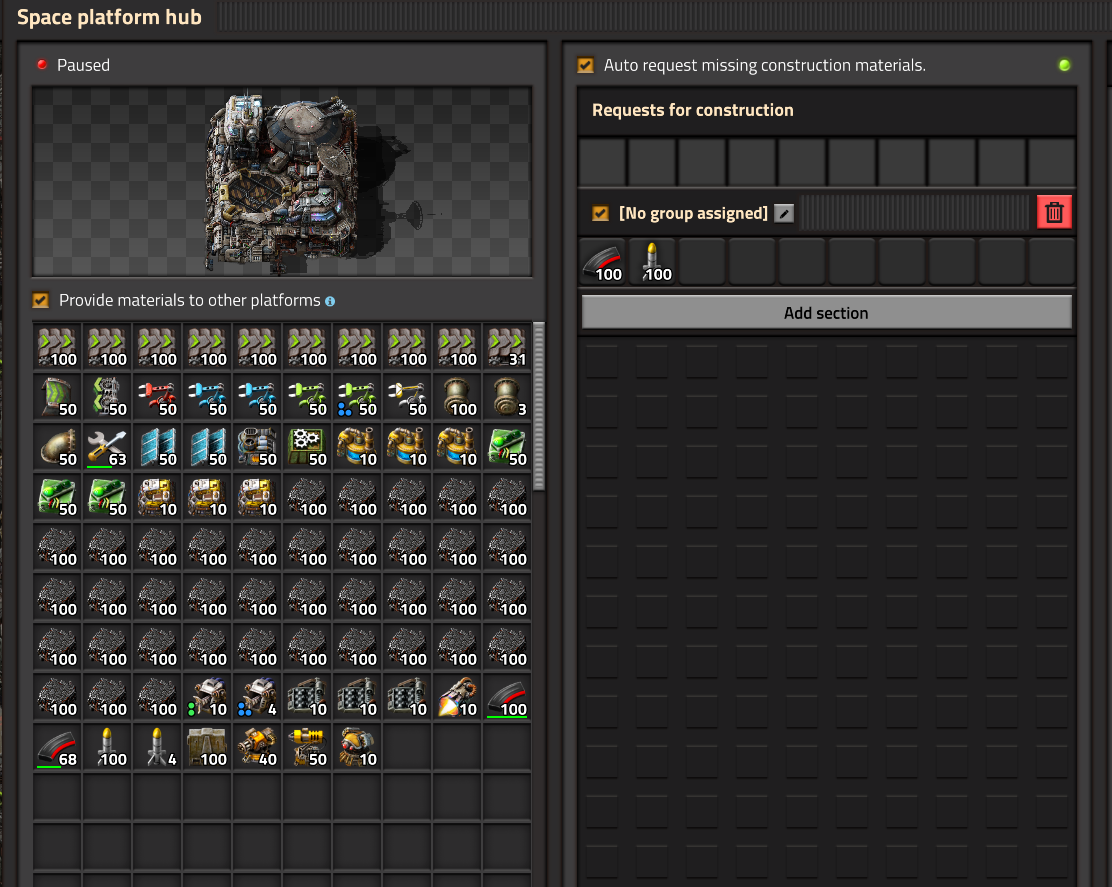Click the Paused status label
The width and height of the screenshot is (1112, 887).
coord(83,65)
